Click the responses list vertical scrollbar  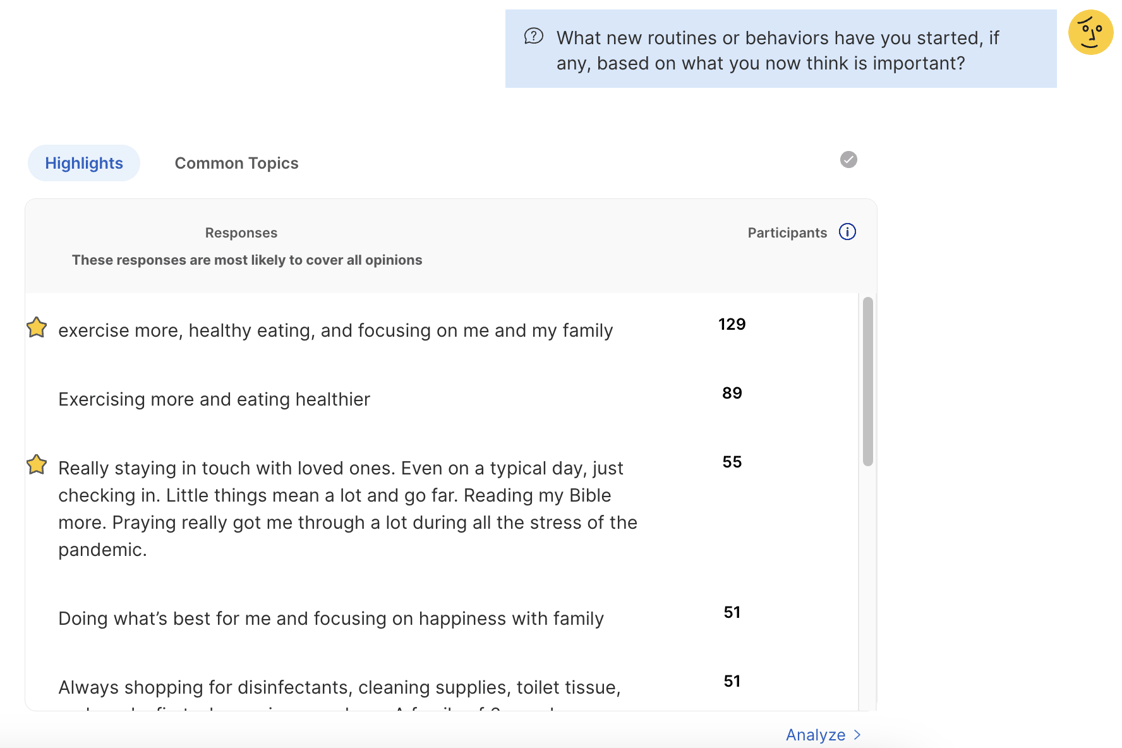click(x=867, y=381)
